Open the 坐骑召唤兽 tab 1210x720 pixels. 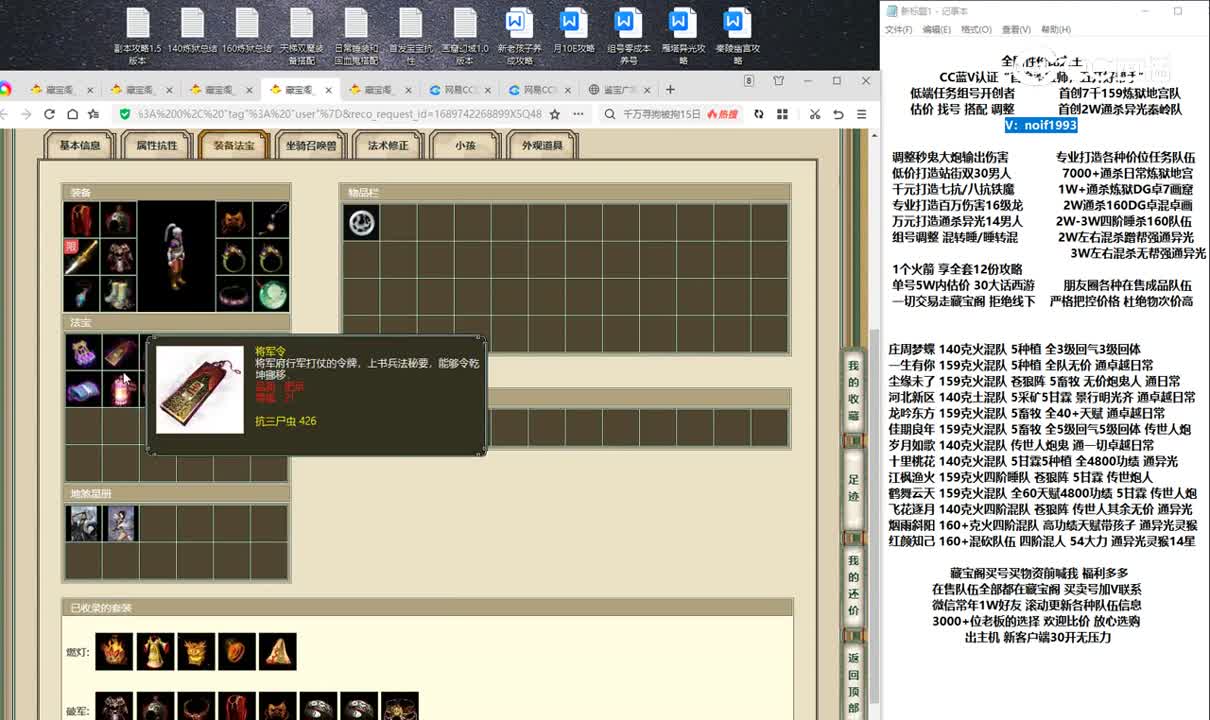click(x=311, y=146)
